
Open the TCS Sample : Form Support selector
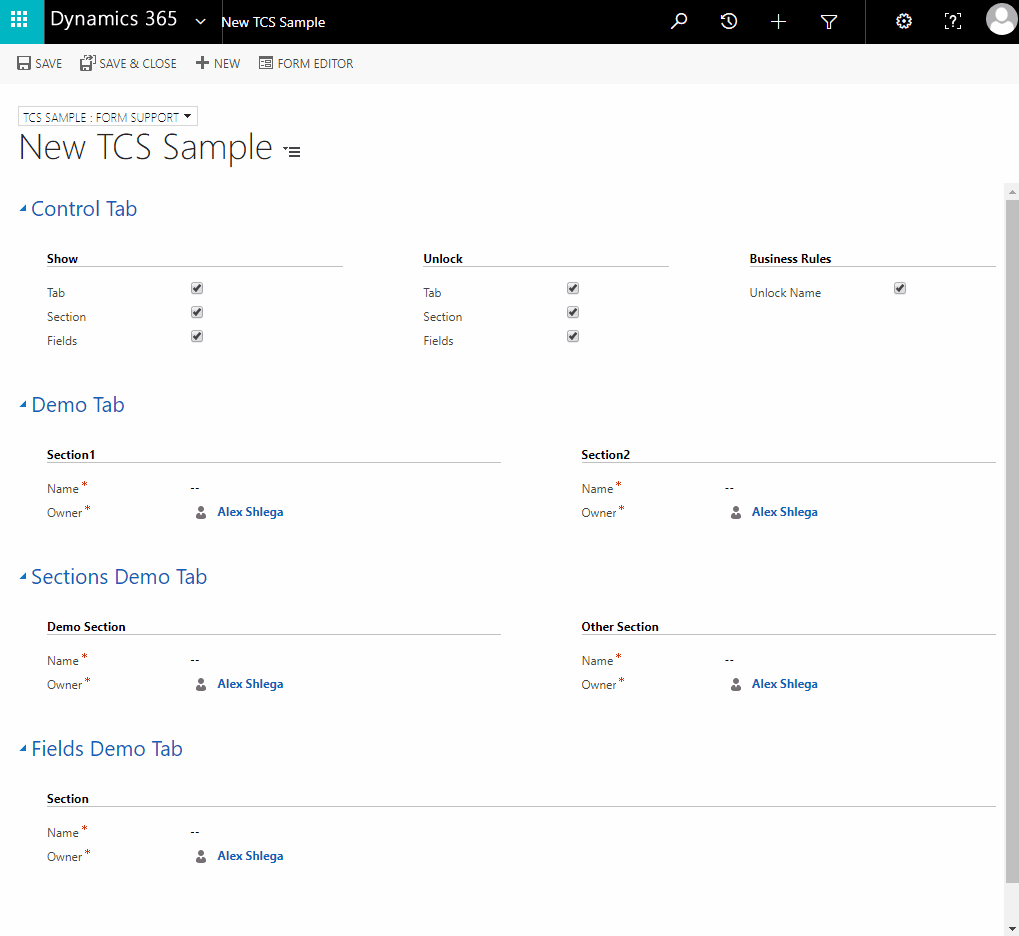pyautogui.click(x=108, y=116)
